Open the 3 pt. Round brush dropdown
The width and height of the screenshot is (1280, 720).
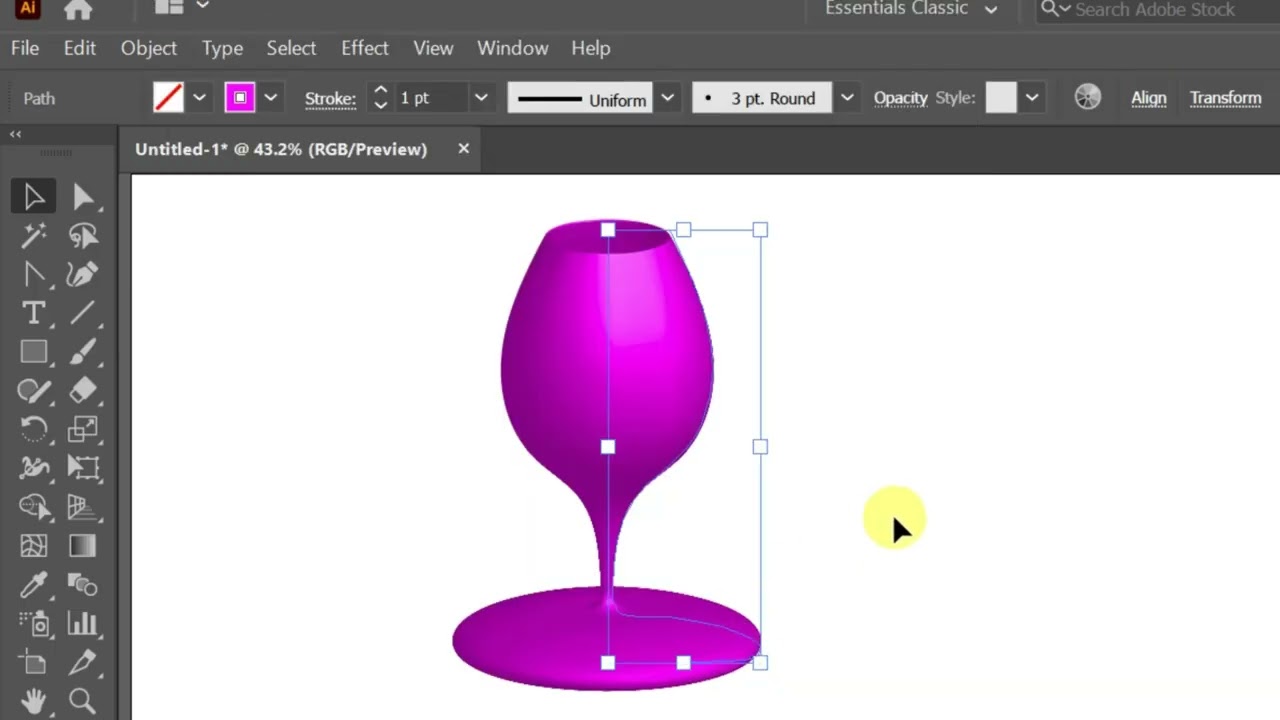tap(847, 98)
